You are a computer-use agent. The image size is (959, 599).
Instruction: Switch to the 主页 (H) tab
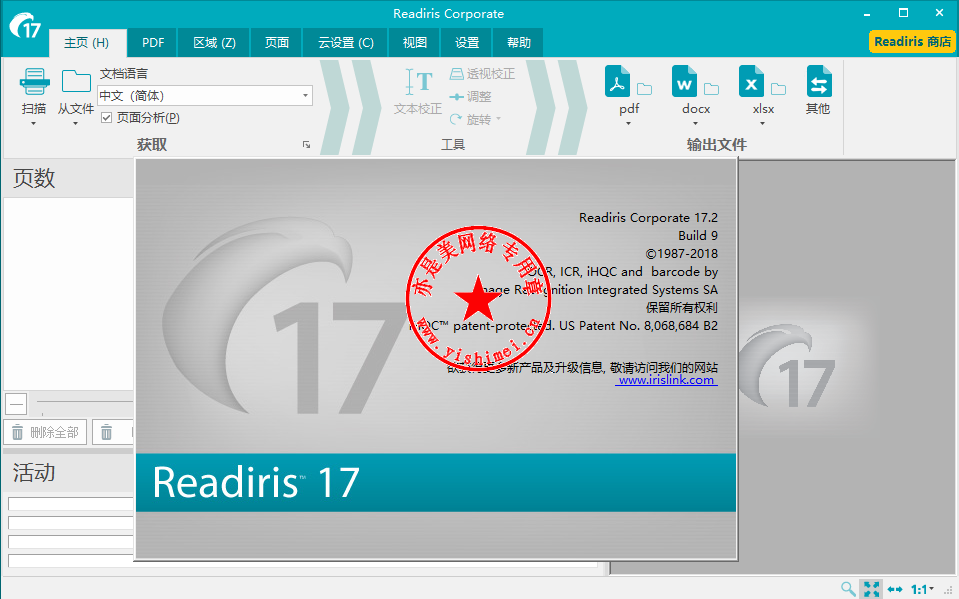(x=87, y=43)
